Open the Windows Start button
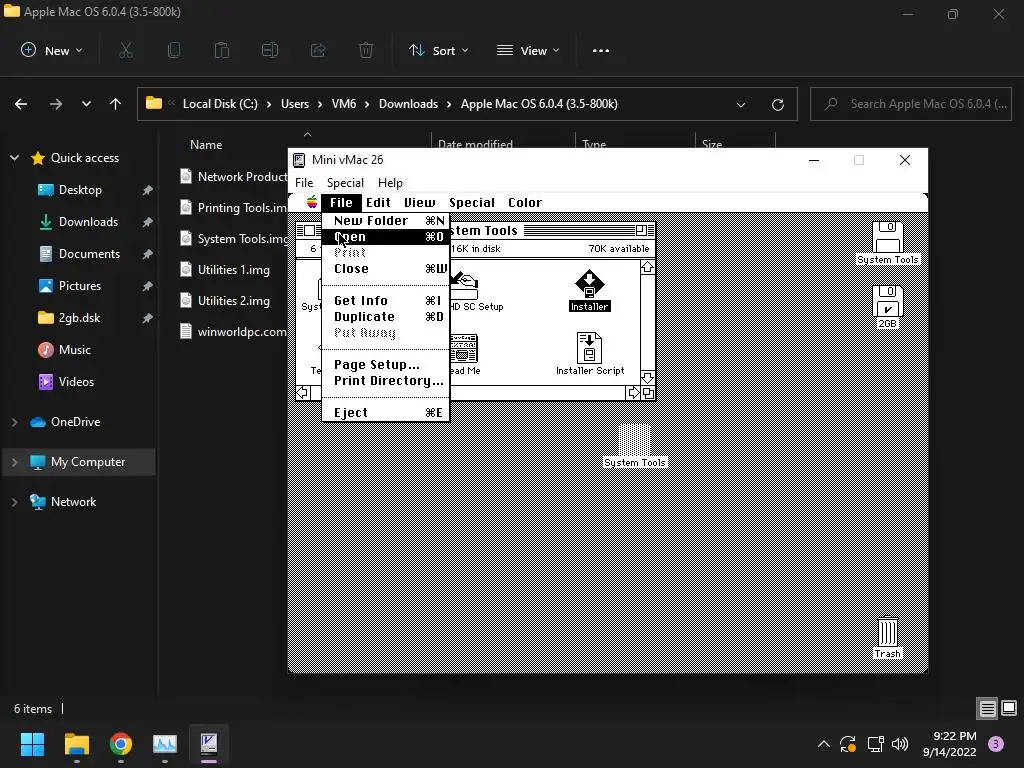Viewport: 1024px width, 768px height. (32, 744)
